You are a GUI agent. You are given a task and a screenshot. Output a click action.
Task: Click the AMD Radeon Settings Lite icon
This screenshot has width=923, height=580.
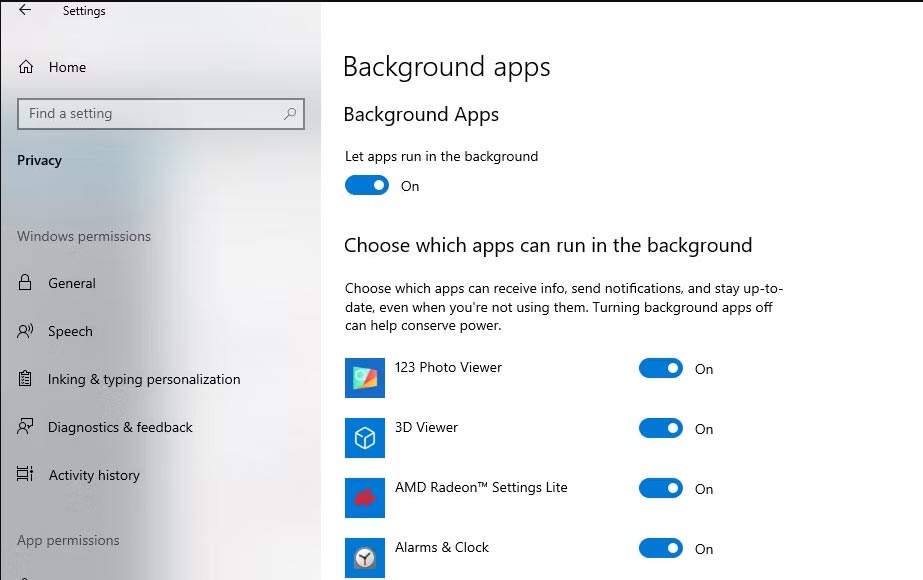click(364, 498)
